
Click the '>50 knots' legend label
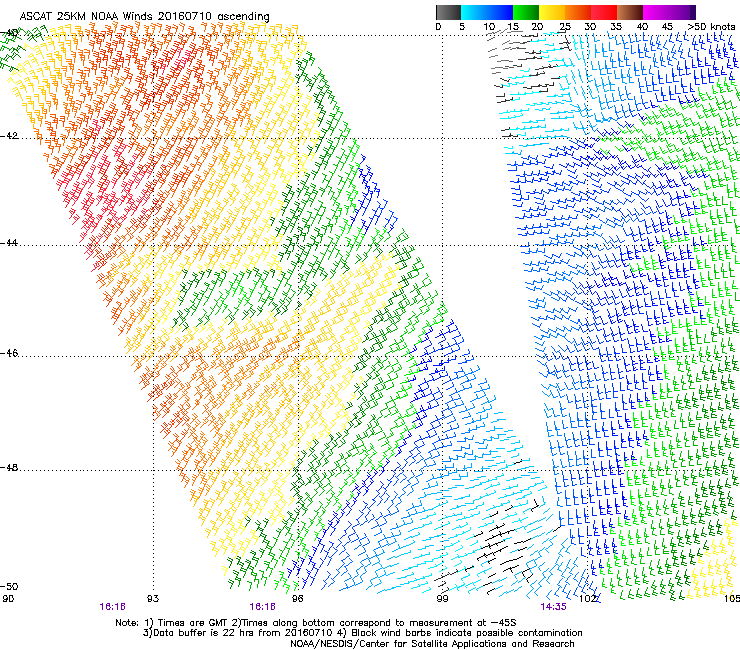pyautogui.click(x=711, y=26)
